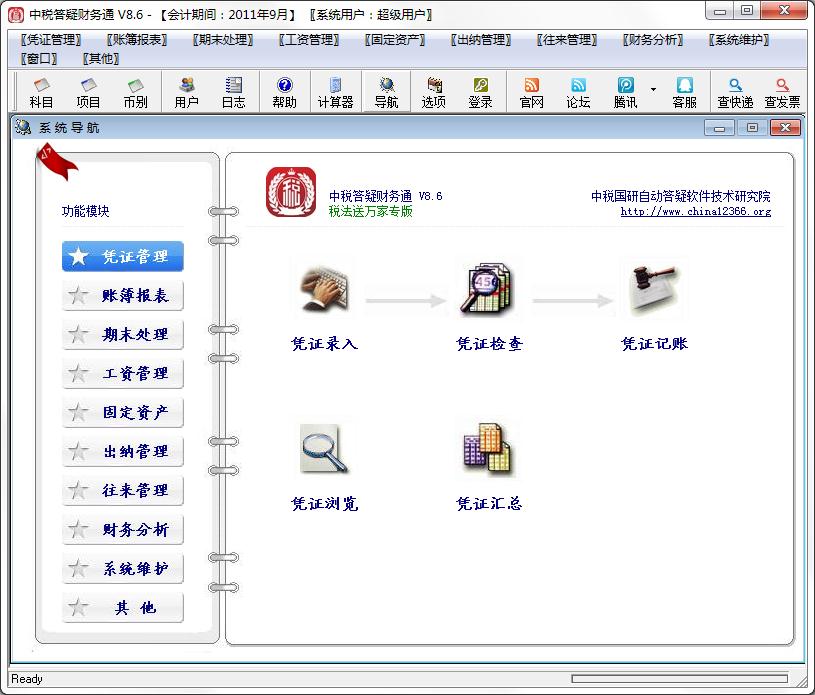Click the 系统导航 window title icon
Image resolution: width=815 pixels, height=695 pixels.
pos(23,127)
